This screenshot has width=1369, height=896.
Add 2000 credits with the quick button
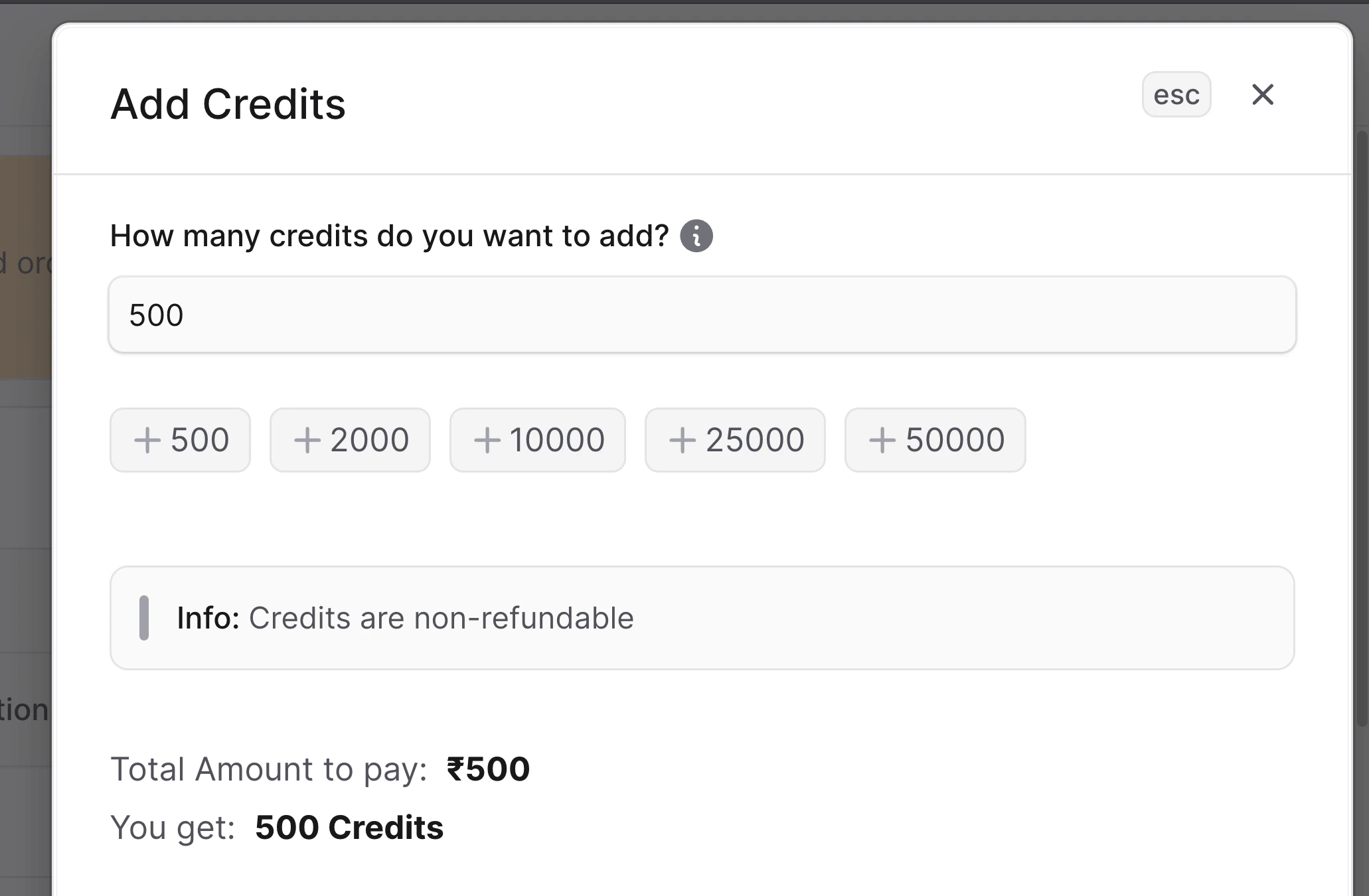pos(350,439)
